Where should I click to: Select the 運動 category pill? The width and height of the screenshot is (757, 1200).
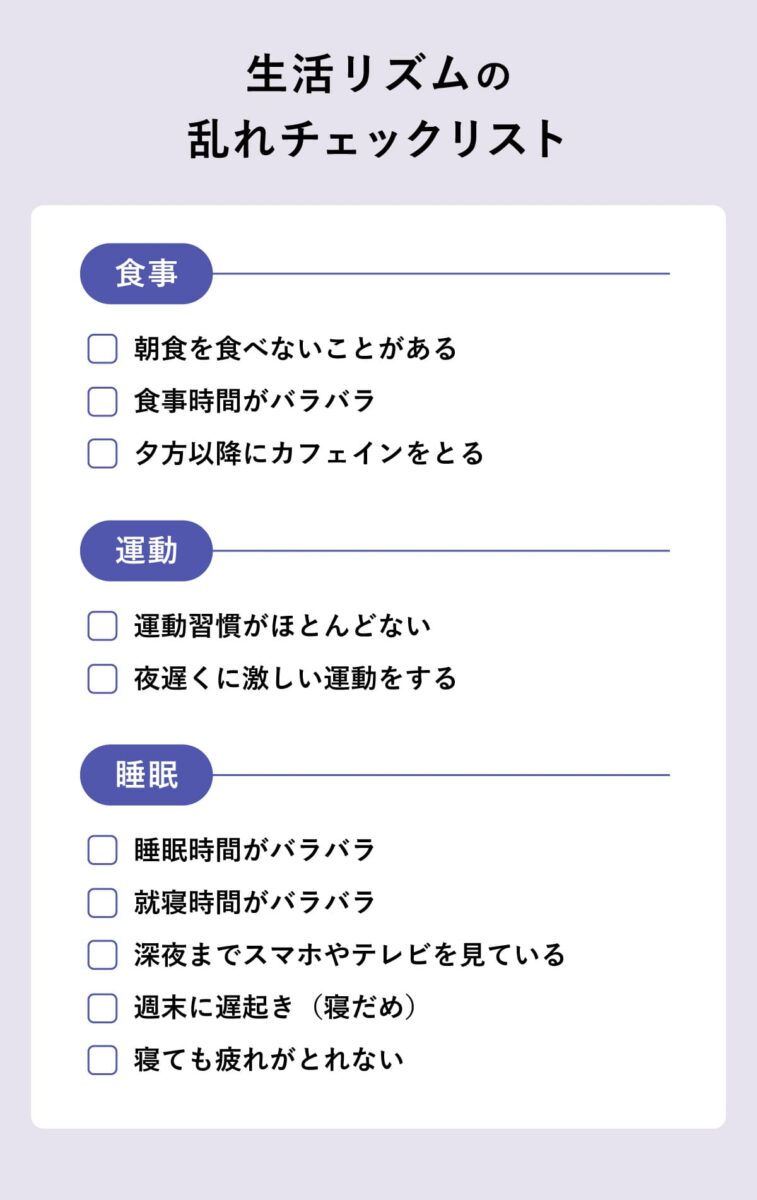pos(146,550)
